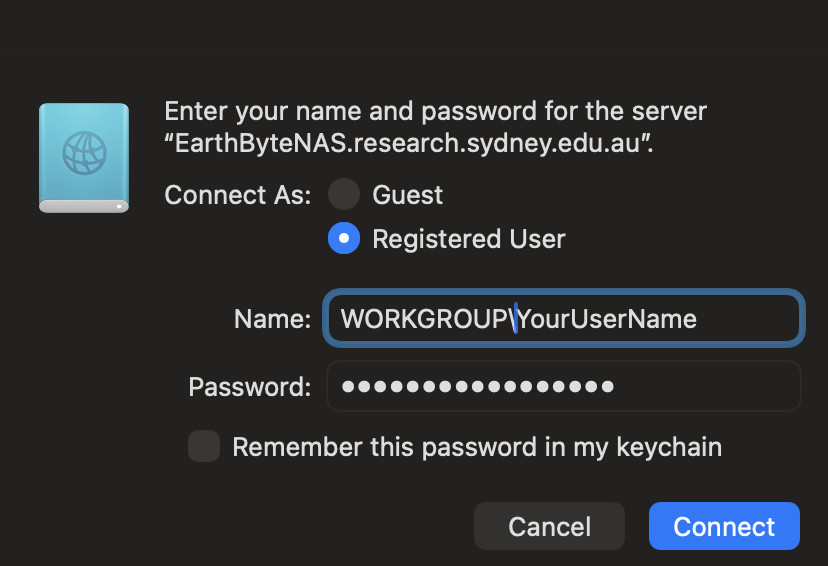Screen dimensions: 828x566
Task: Click the "Connect As:" label
Action: (238, 194)
